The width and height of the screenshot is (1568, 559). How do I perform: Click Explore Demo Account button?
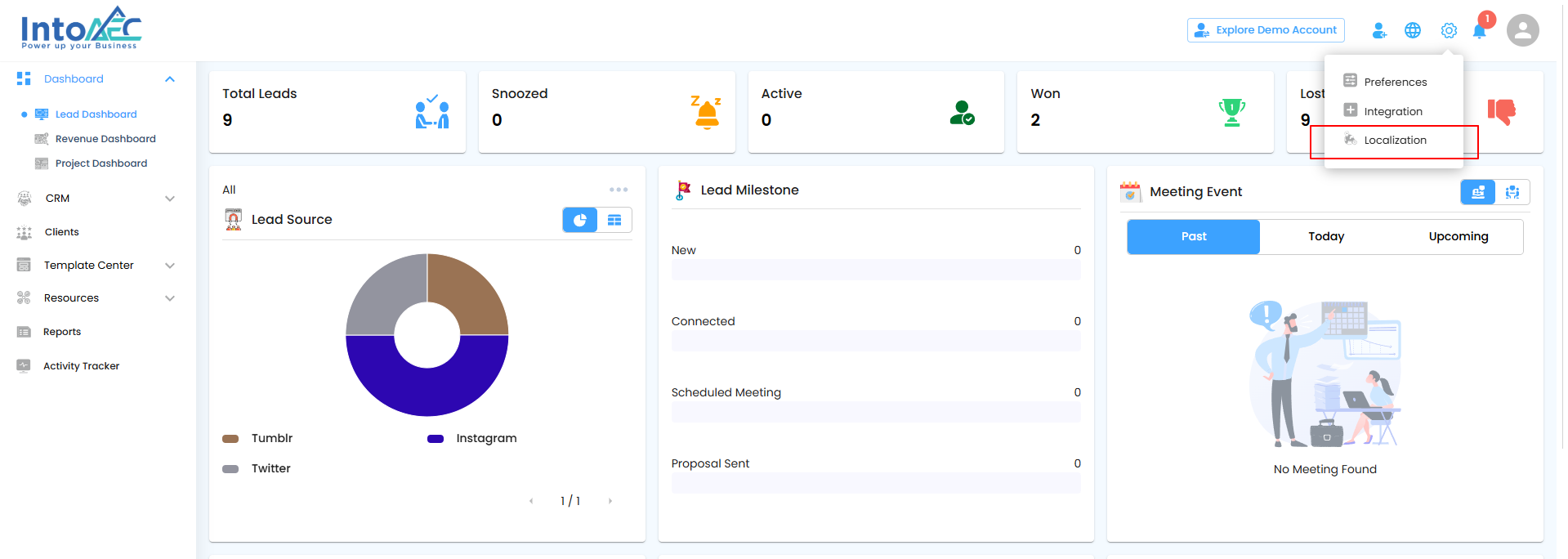click(x=1266, y=30)
